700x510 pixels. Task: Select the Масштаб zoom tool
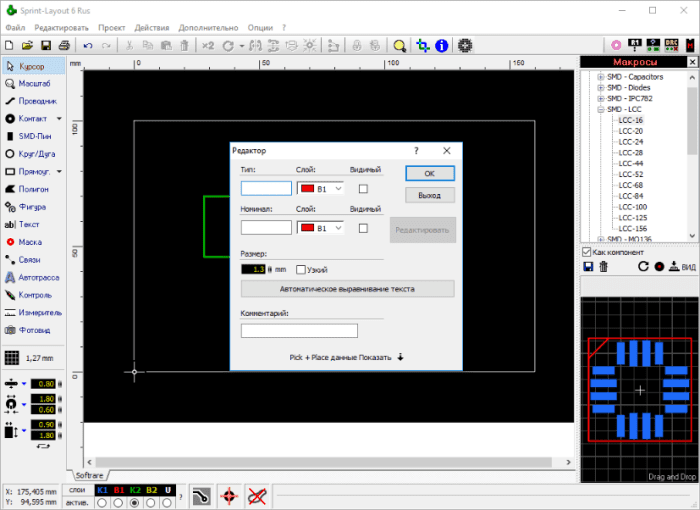pyautogui.click(x=33, y=84)
